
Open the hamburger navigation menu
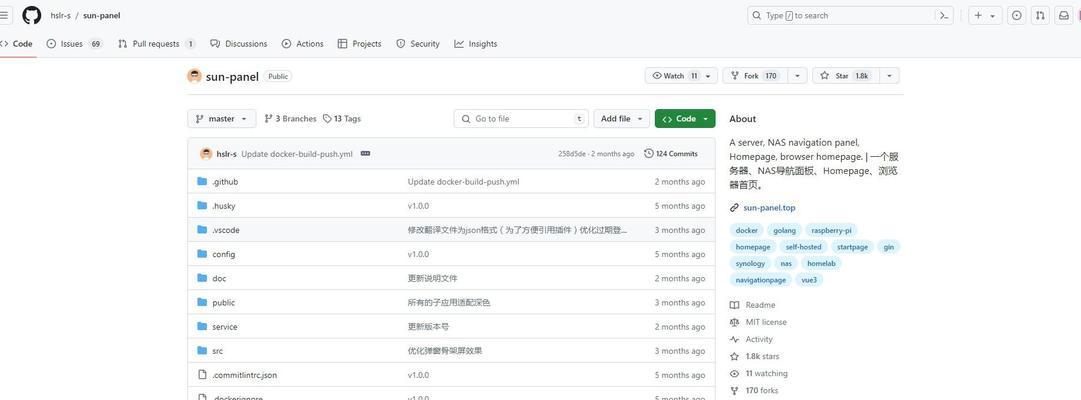[5, 15]
